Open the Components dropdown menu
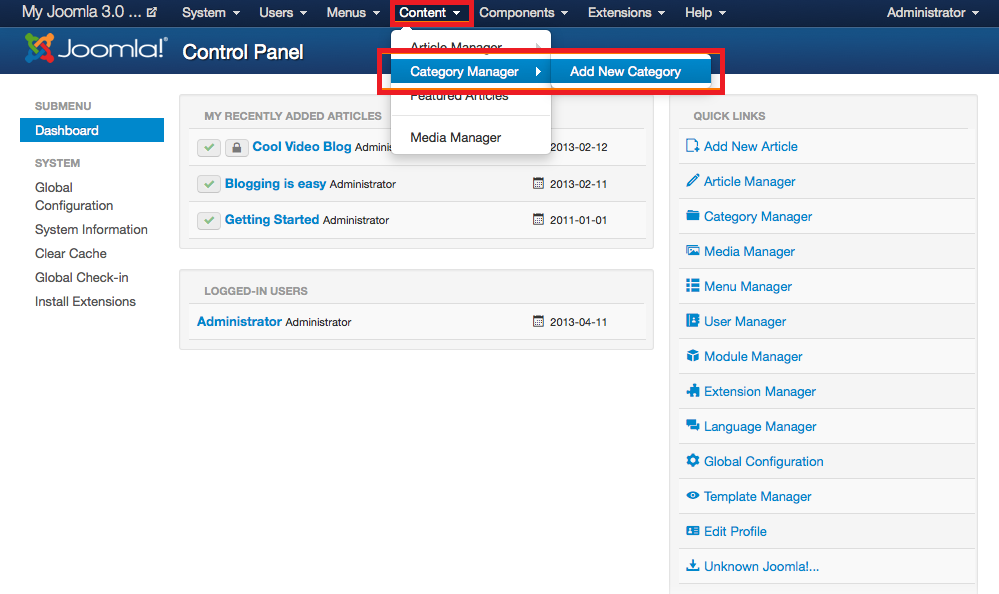This screenshot has width=999, height=594. click(x=523, y=13)
